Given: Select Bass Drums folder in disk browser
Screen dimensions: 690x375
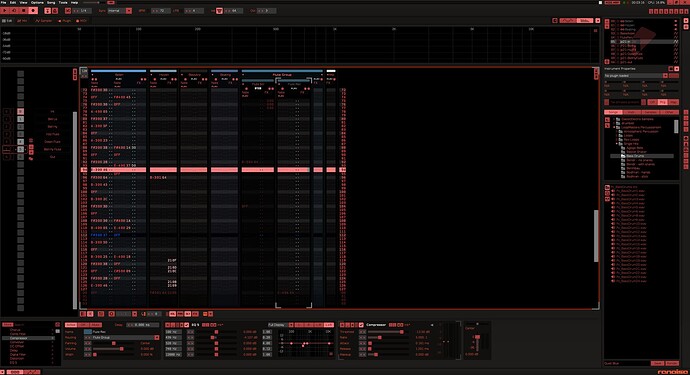Looking at the screenshot, I should click(x=635, y=156).
